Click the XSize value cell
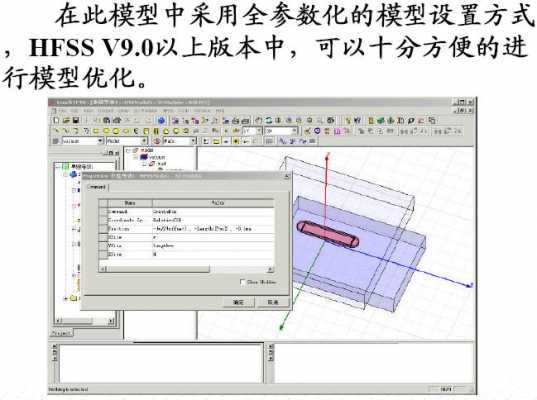 point(213,237)
